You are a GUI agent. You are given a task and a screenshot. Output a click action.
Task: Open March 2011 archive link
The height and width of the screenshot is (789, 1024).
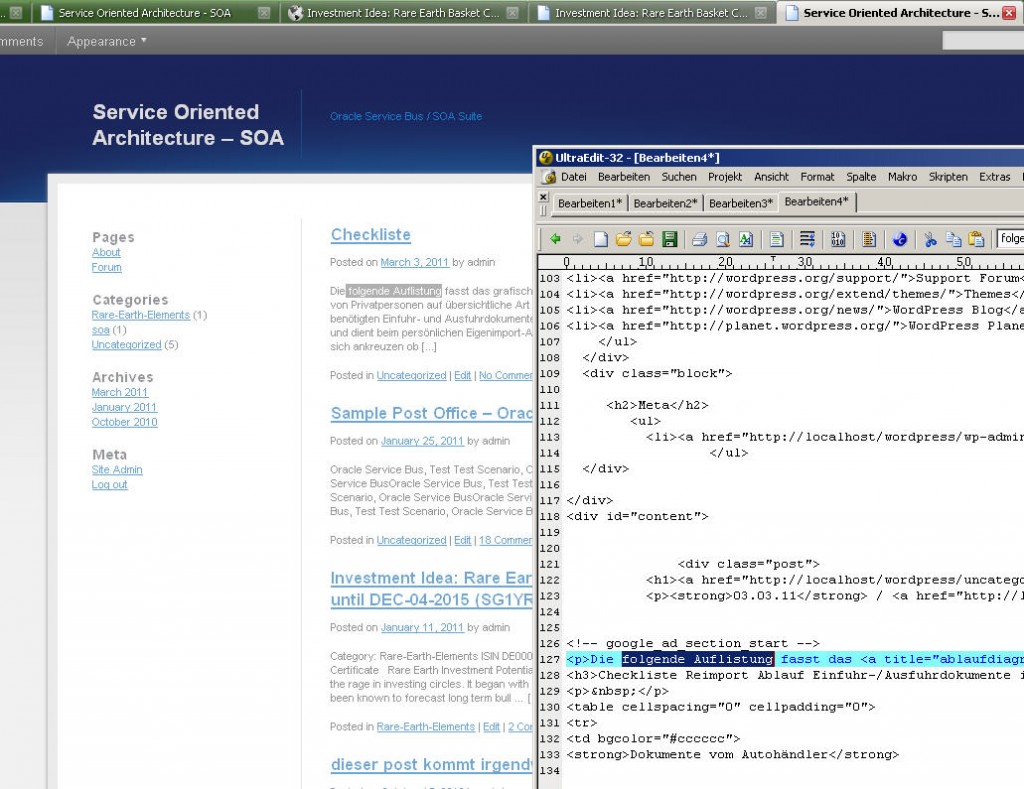[x=120, y=392]
